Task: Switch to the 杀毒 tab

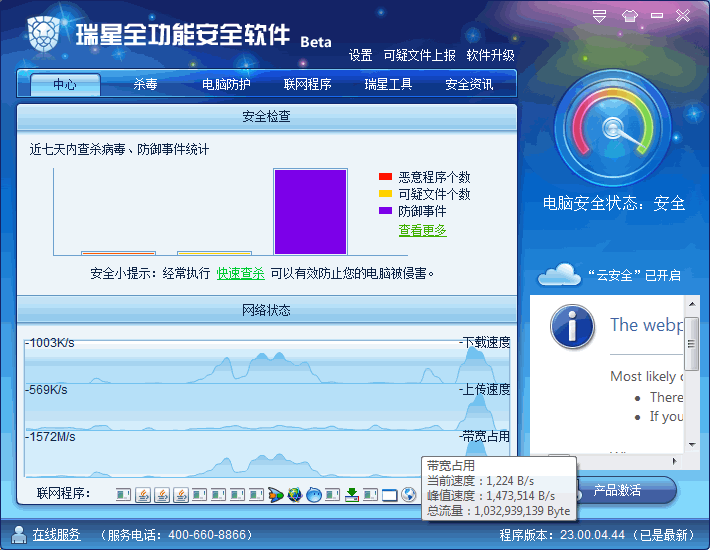Action: click(x=145, y=84)
